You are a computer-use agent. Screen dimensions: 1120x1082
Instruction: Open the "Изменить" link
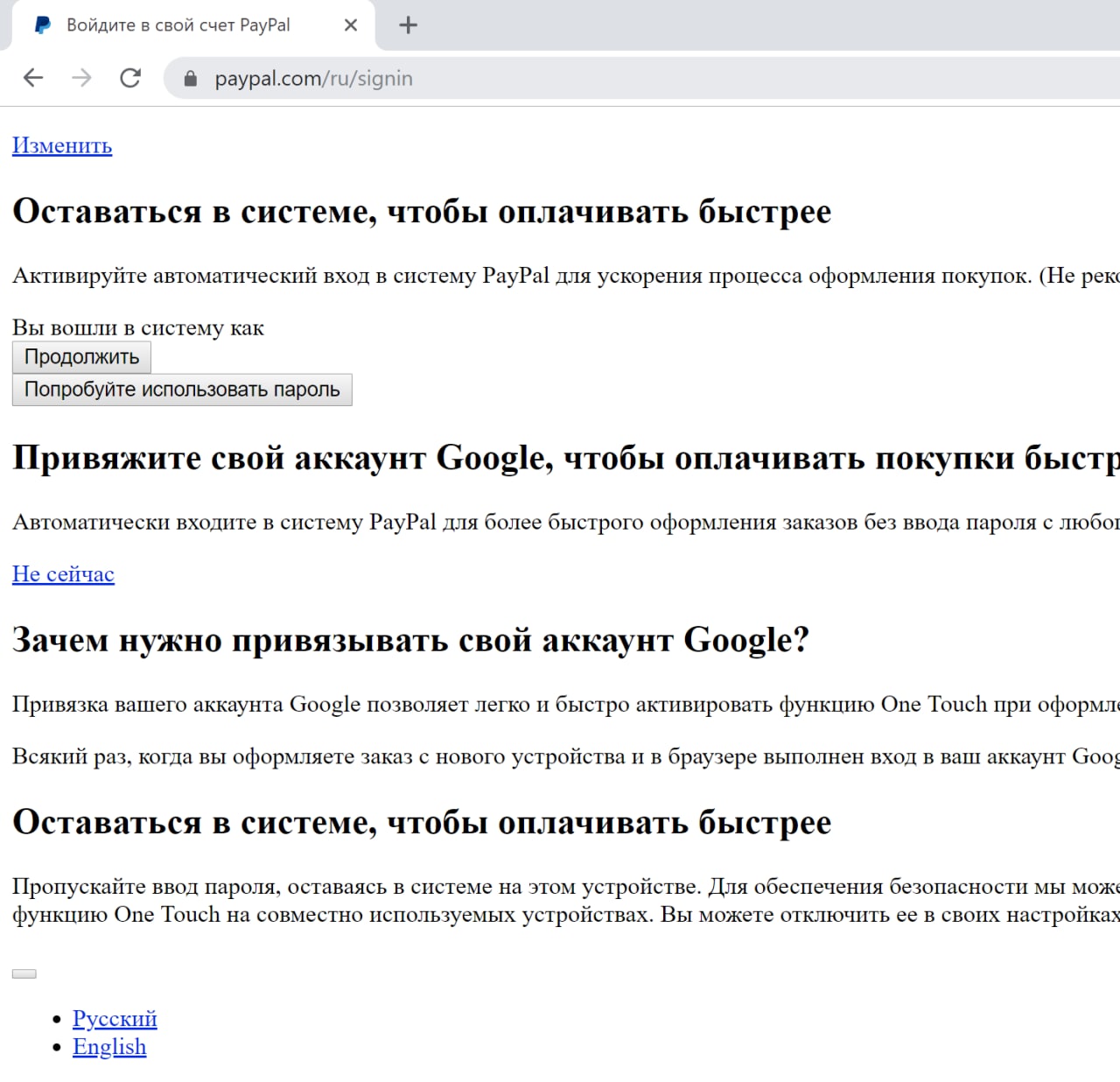(x=62, y=145)
